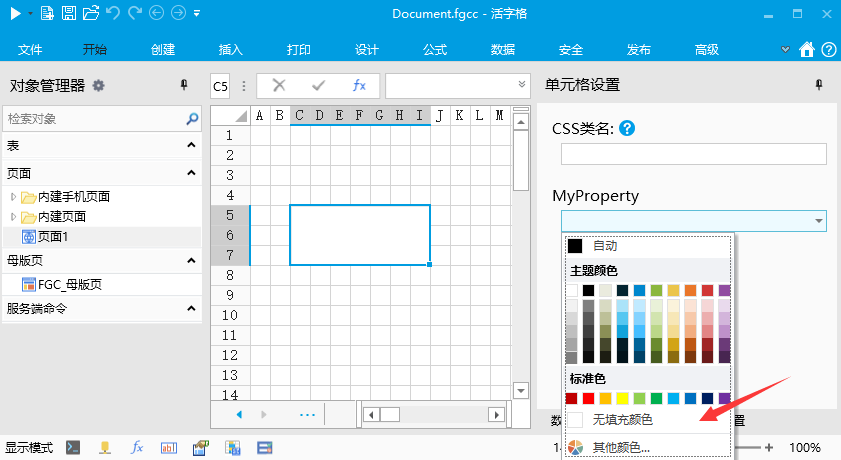Click the CSS类名 input field
Screen dimensions: 841x460
pos(694,154)
